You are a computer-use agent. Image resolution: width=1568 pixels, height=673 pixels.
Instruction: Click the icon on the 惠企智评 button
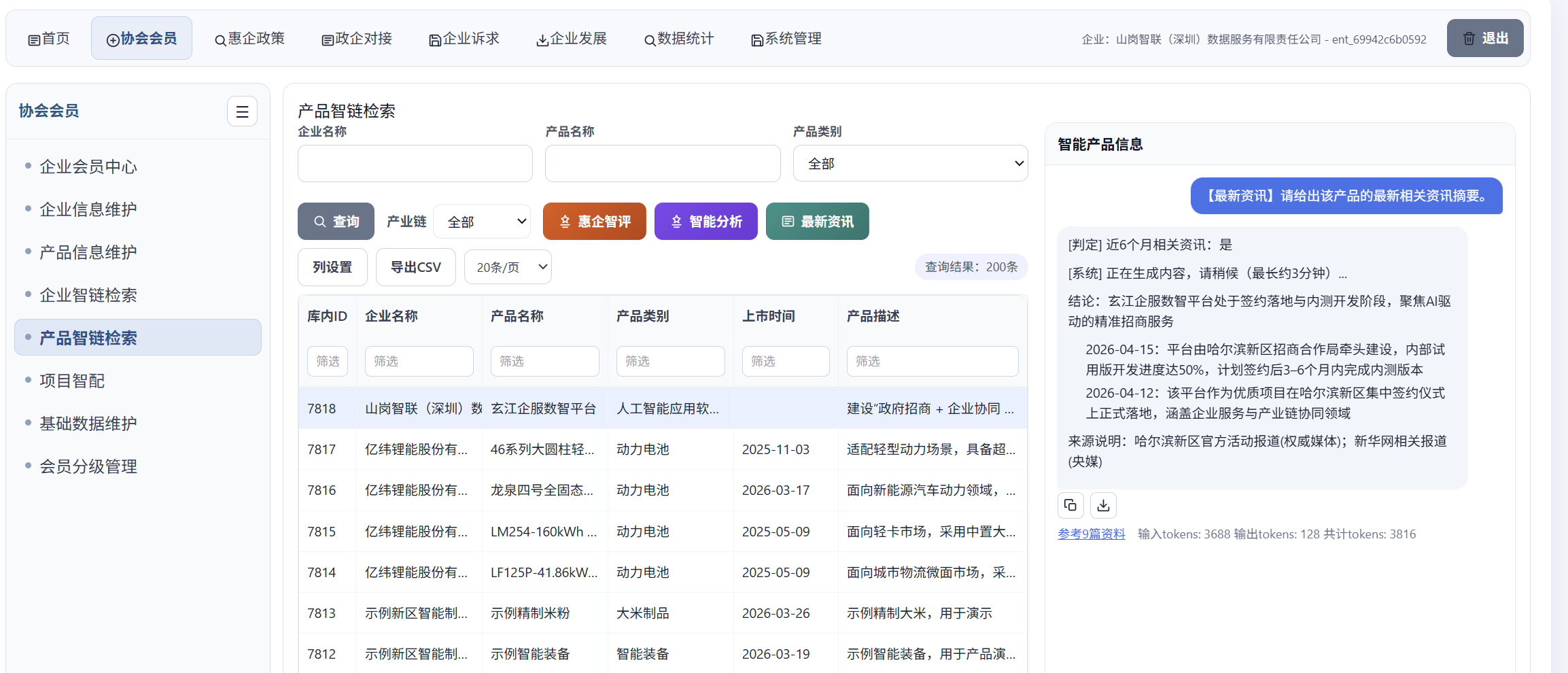565,222
